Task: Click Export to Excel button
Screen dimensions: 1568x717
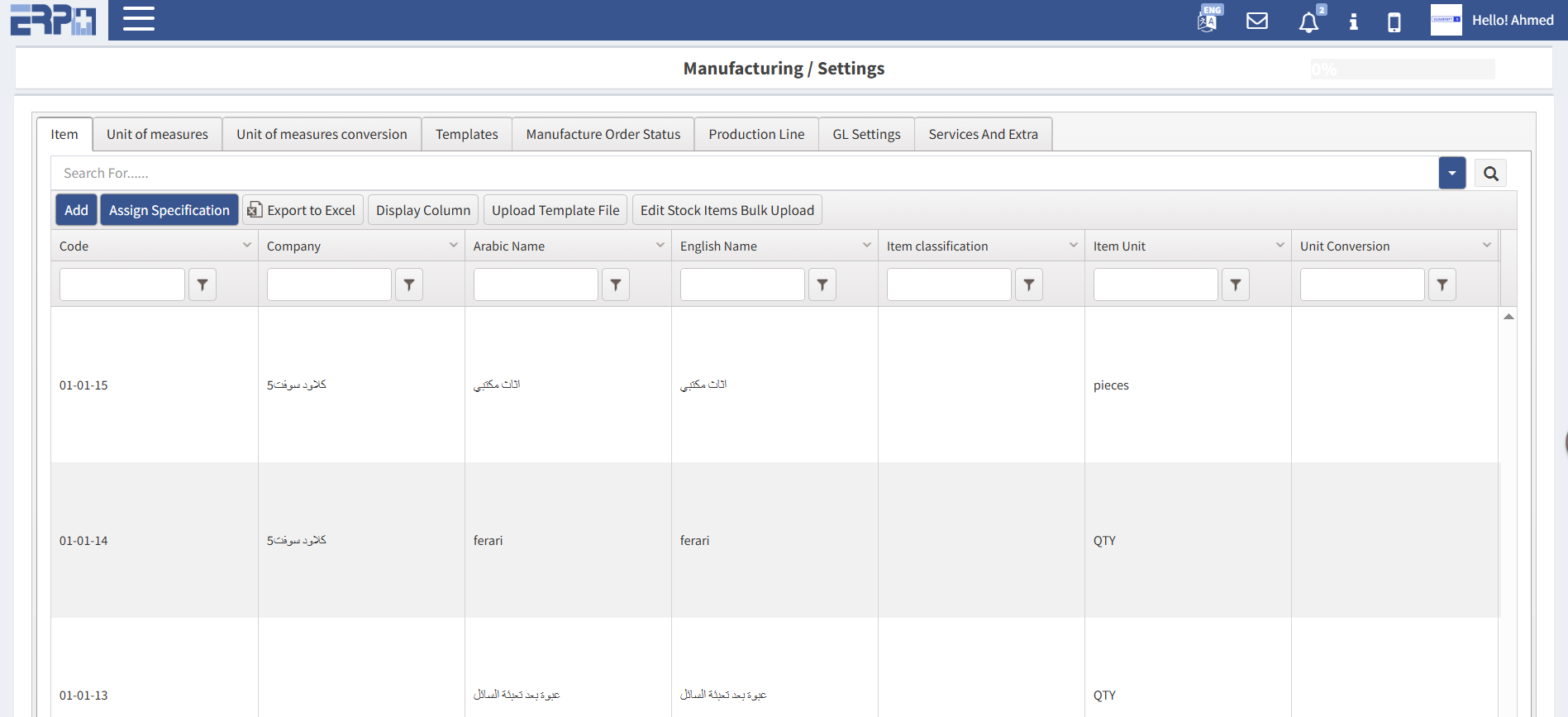Action: point(303,210)
